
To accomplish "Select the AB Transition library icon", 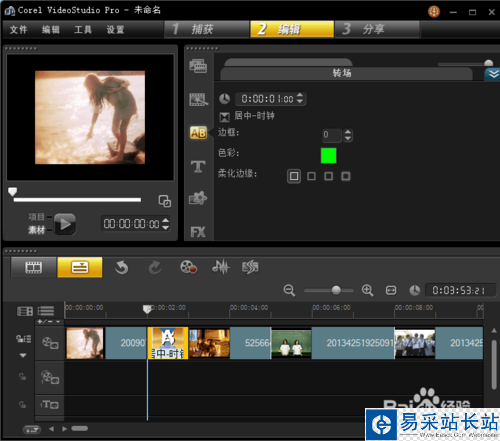I will pos(198,133).
